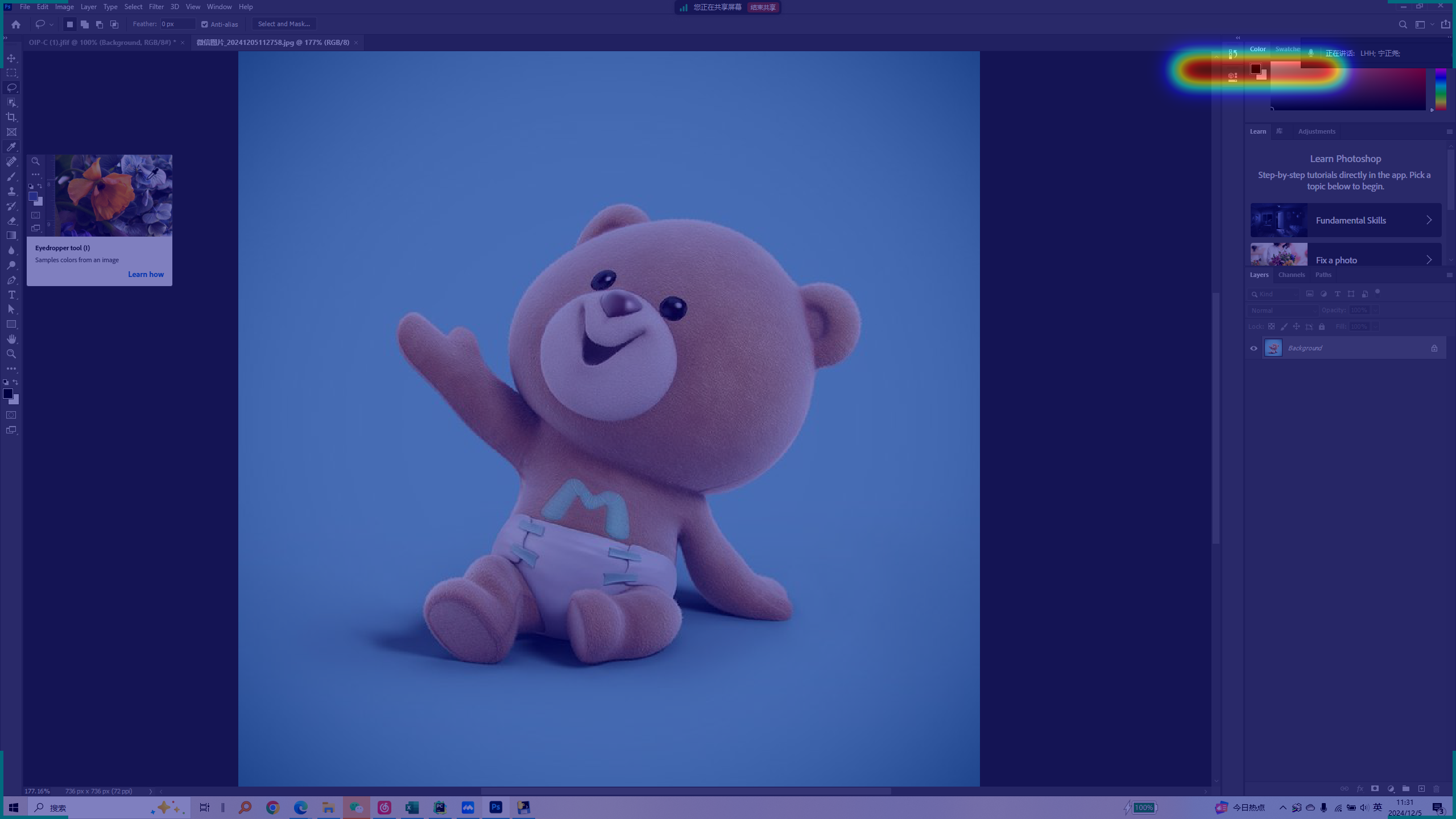The height and width of the screenshot is (819, 1456).
Task: Select the Eyedropper tool
Action: (x=11, y=147)
